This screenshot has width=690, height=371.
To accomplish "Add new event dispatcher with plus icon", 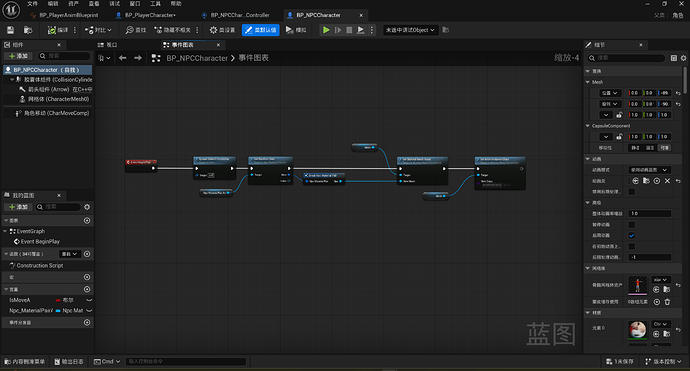I will [87, 323].
